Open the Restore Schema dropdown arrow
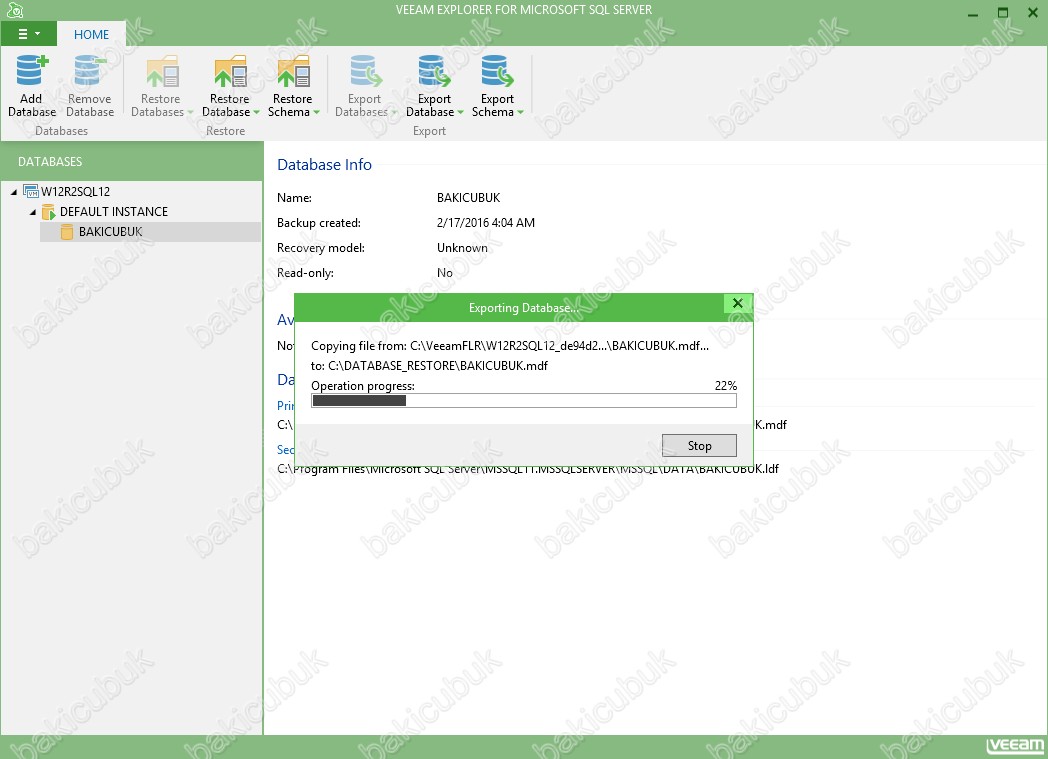 [316, 112]
